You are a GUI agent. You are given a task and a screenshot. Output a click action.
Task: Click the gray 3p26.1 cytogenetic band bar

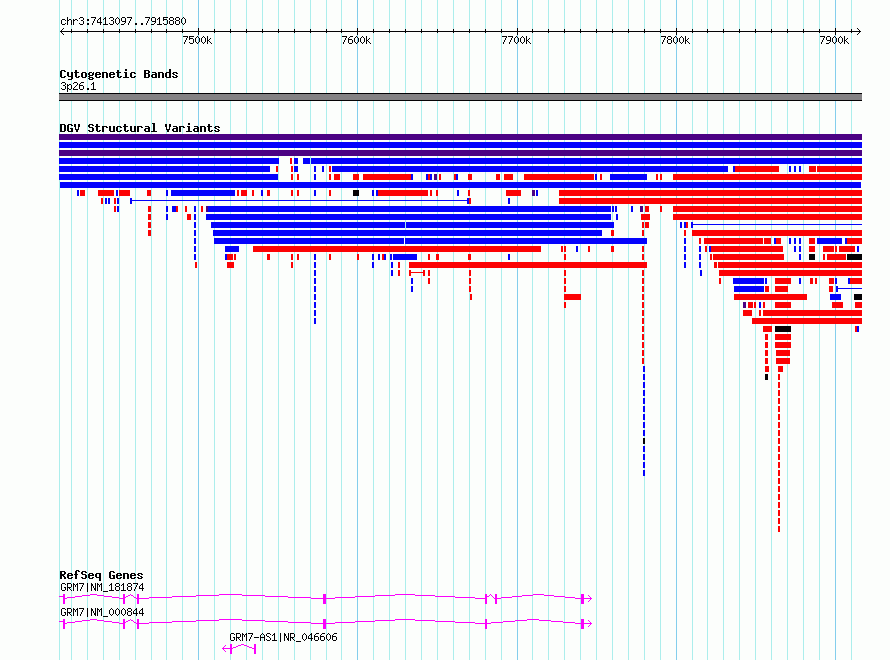460,97
